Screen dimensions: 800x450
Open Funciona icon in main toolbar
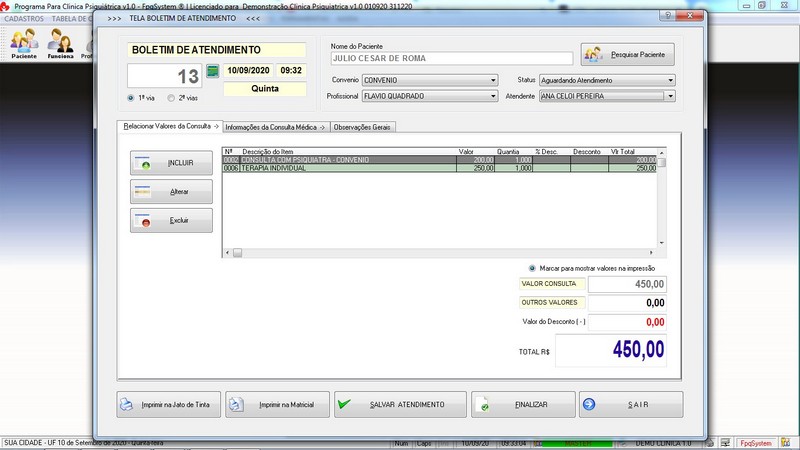click(60, 43)
